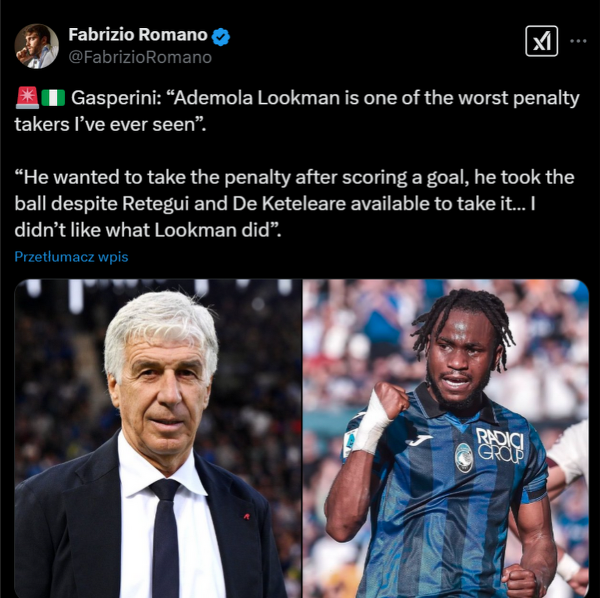Open the photo of the player in striped jersey
The height and width of the screenshot is (598, 600).
click(446, 438)
